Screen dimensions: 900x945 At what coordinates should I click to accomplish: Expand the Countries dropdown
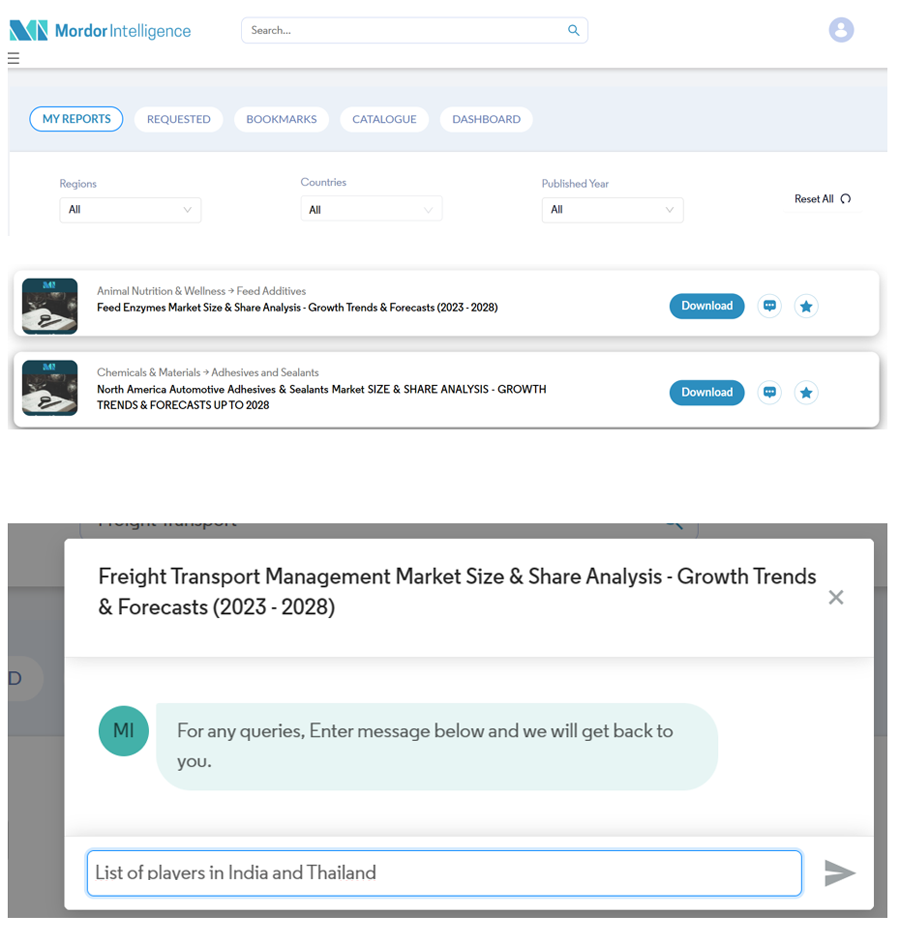pos(371,210)
